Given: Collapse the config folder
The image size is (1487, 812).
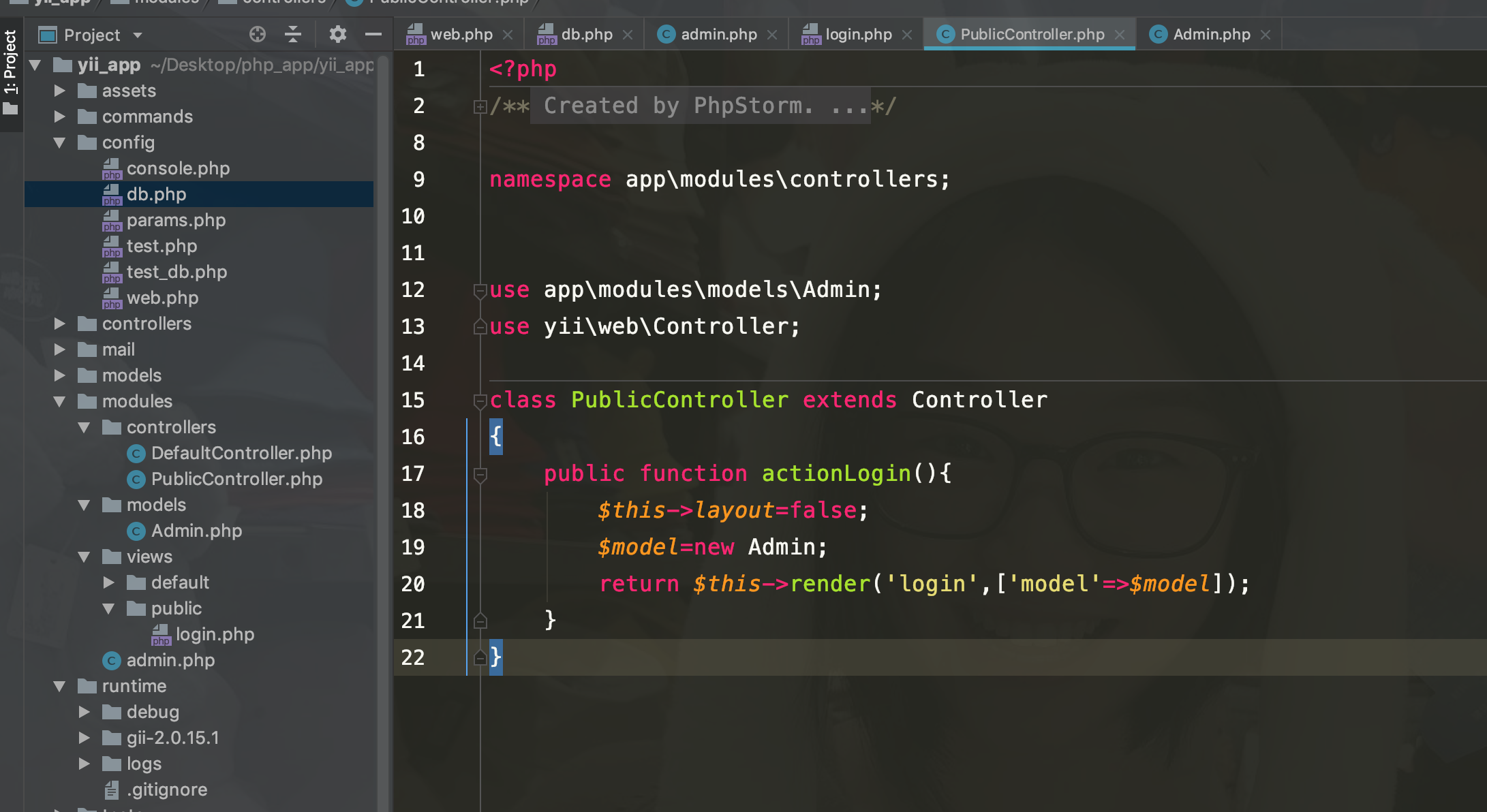Looking at the screenshot, I should tap(60, 142).
